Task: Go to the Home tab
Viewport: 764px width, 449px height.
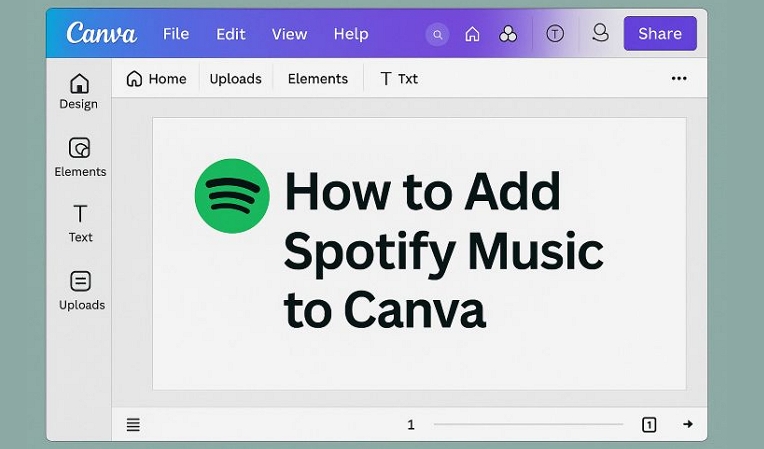Action: (156, 79)
